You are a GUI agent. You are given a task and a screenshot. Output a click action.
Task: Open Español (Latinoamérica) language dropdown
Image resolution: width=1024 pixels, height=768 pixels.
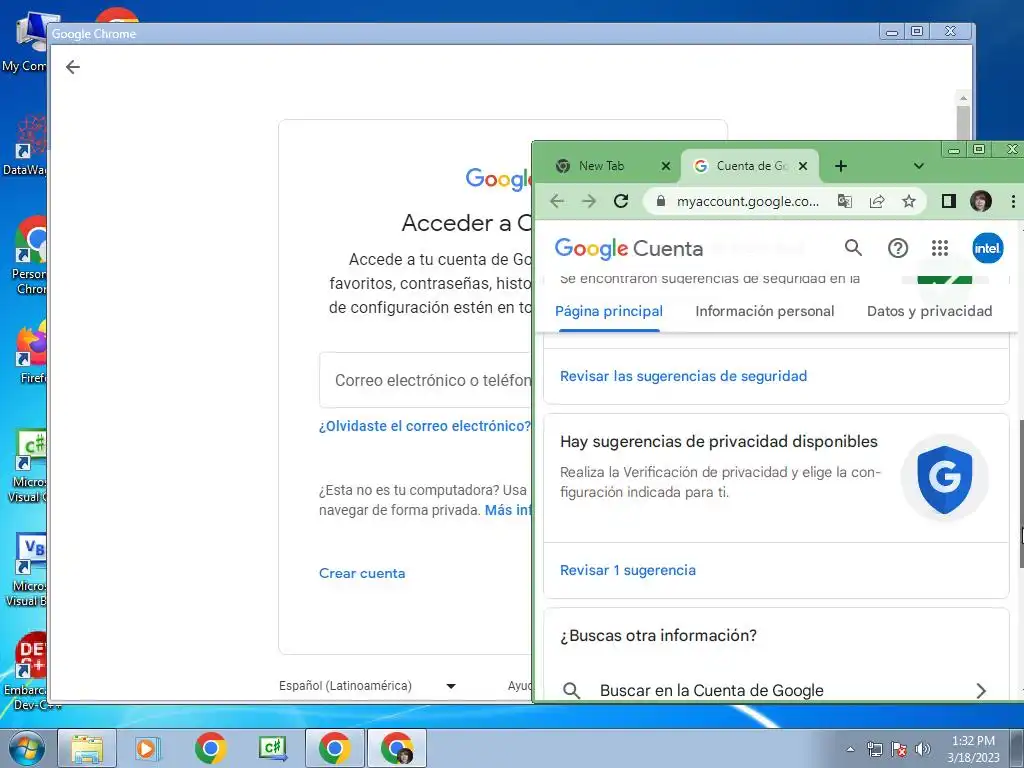[x=367, y=686]
